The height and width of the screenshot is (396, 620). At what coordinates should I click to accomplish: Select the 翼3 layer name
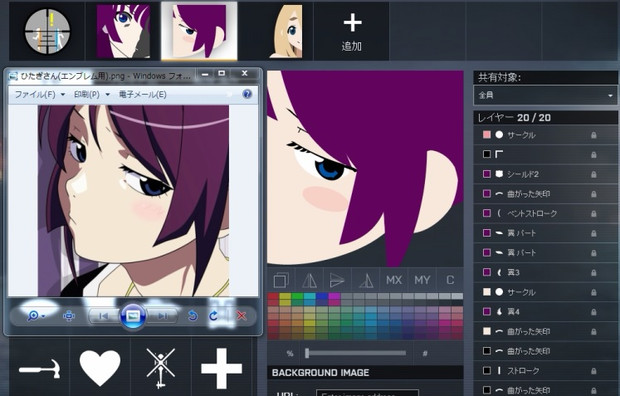[x=513, y=272]
